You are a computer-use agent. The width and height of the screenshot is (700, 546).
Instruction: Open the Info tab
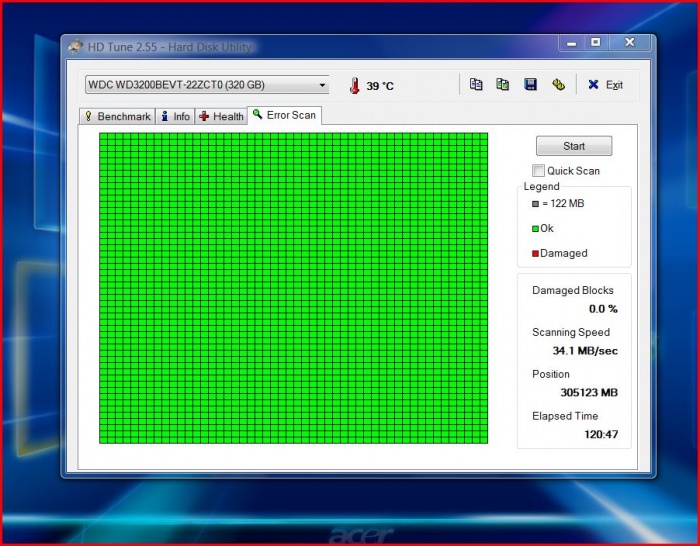tap(175, 116)
